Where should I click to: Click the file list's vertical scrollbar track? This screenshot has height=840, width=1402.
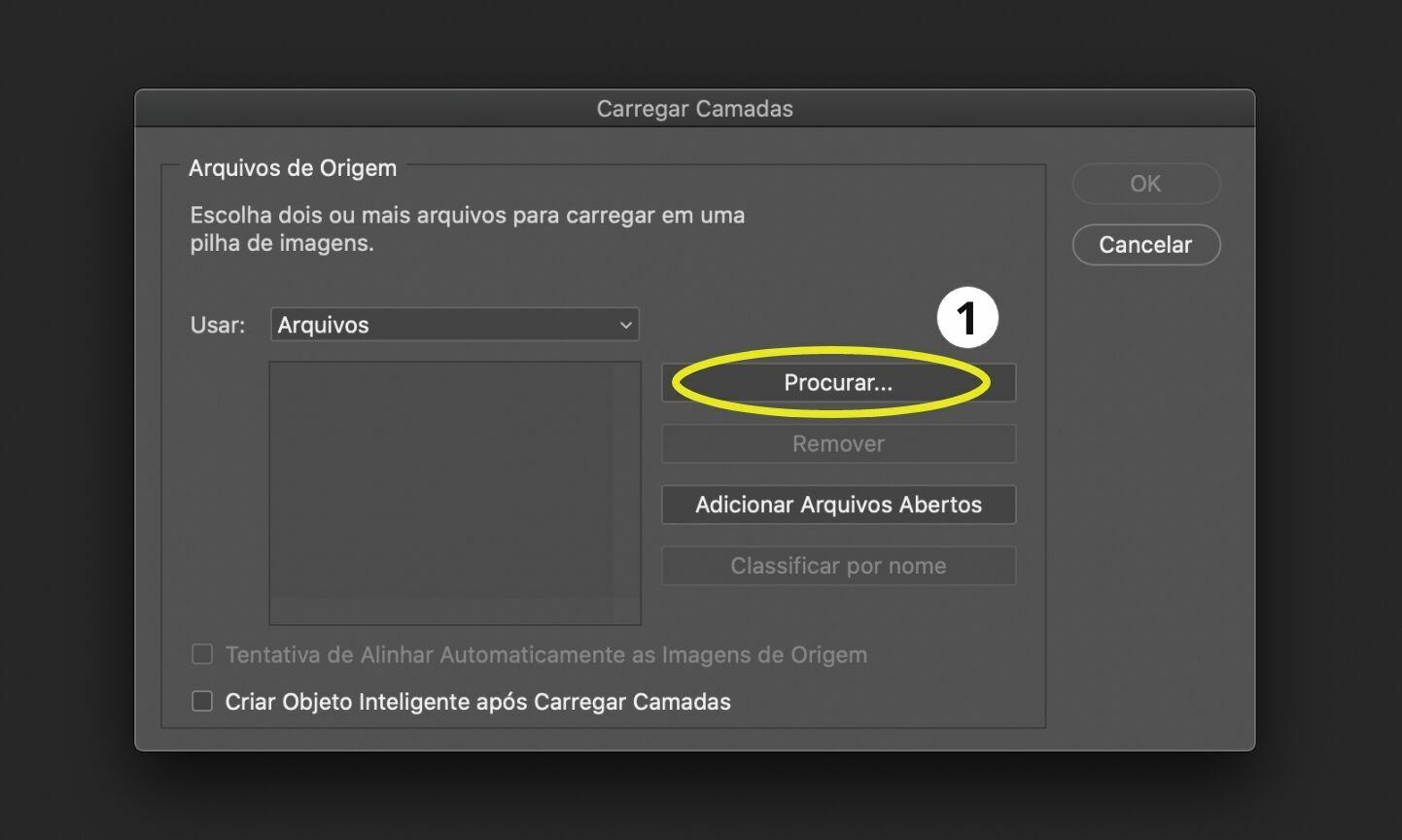[x=627, y=492]
